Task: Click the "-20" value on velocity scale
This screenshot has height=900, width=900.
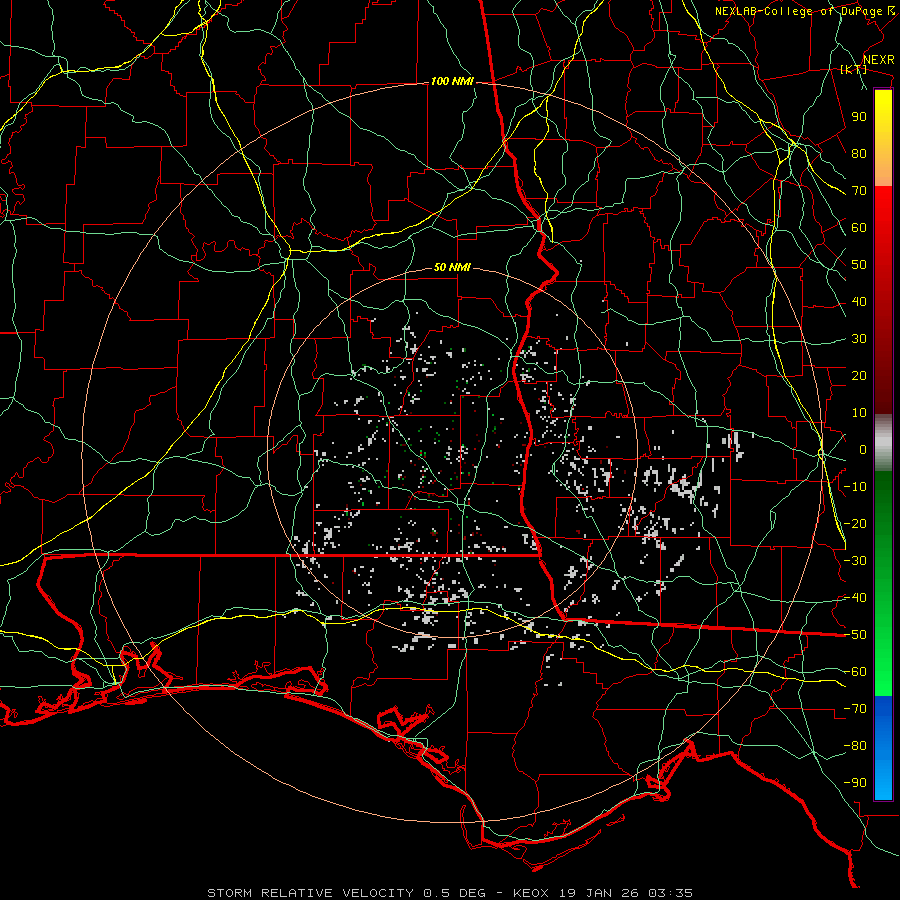Action: click(x=855, y=524)
